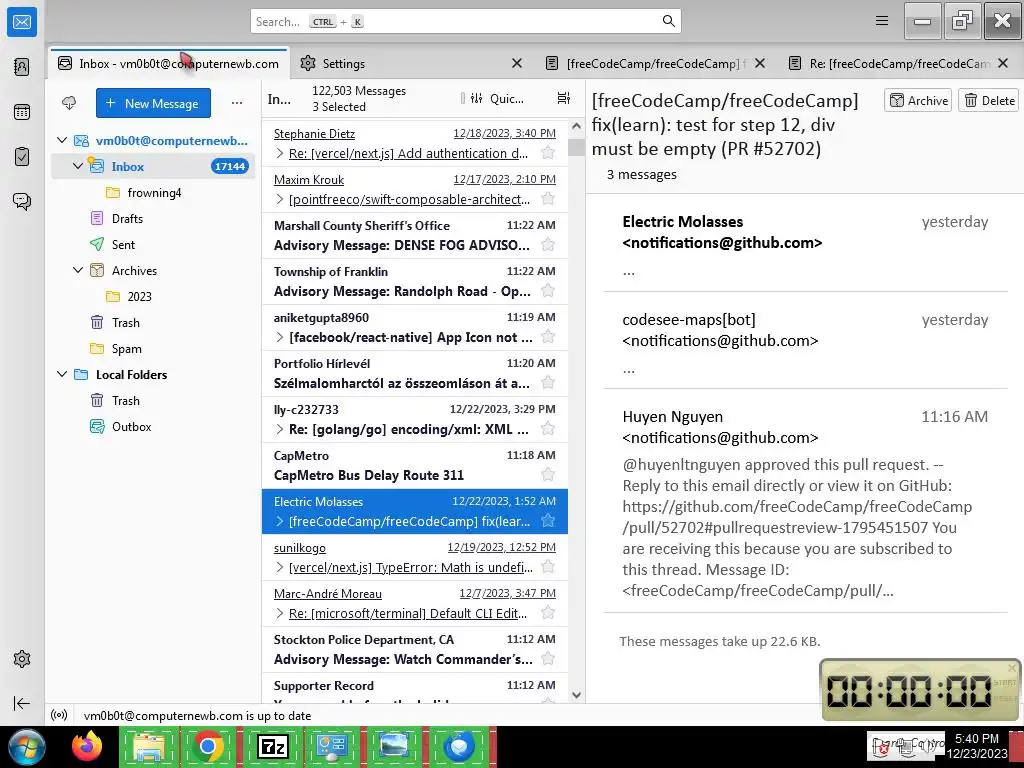The height and width of the screenshot is (768, 1024).
Task: Star the CapMetro Bus Delay message
Action: [x=548, y=475]
